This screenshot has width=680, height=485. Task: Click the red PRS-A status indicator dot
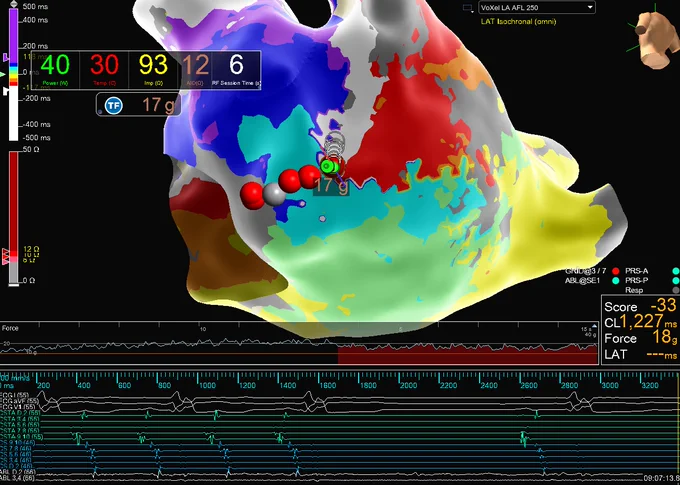[x=615, y=271]
